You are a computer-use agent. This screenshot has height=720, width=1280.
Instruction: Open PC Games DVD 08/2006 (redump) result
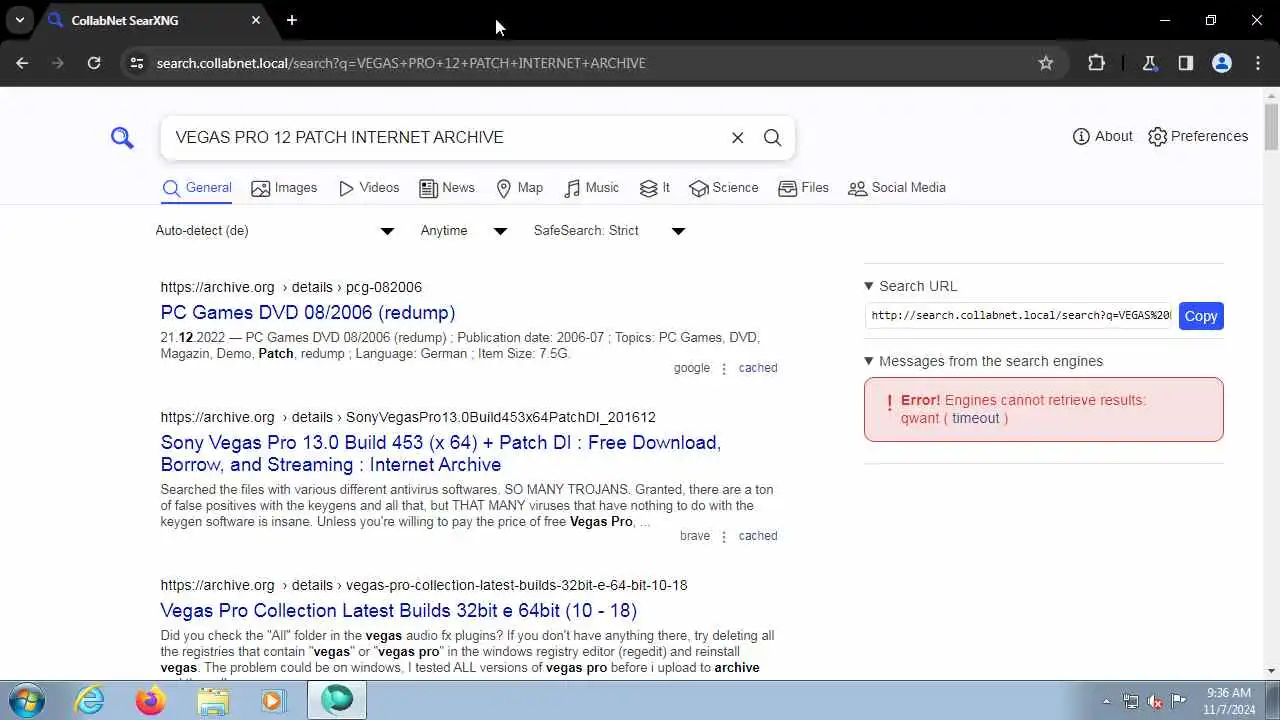click(x=308, y=313)
